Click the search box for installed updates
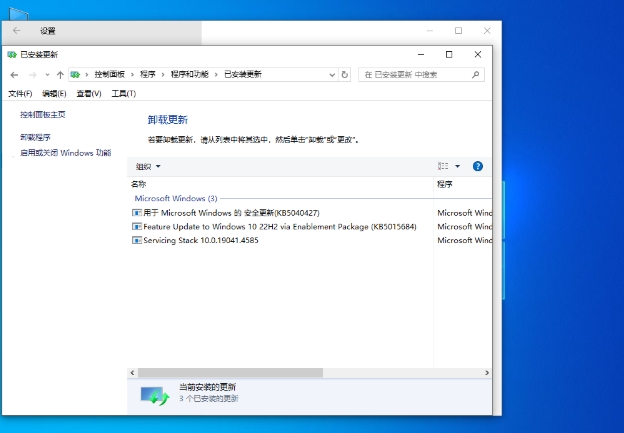Screen dimensions: 624x433 point(421,75)
